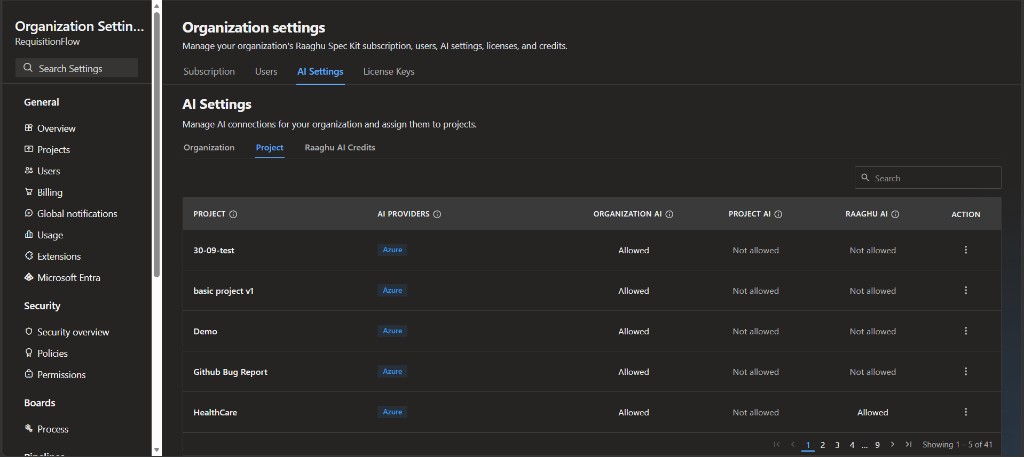Go to previous page arrow
Image resolution: width=1024 pixels, height=457 pixels.
click(x=793, y=445)
